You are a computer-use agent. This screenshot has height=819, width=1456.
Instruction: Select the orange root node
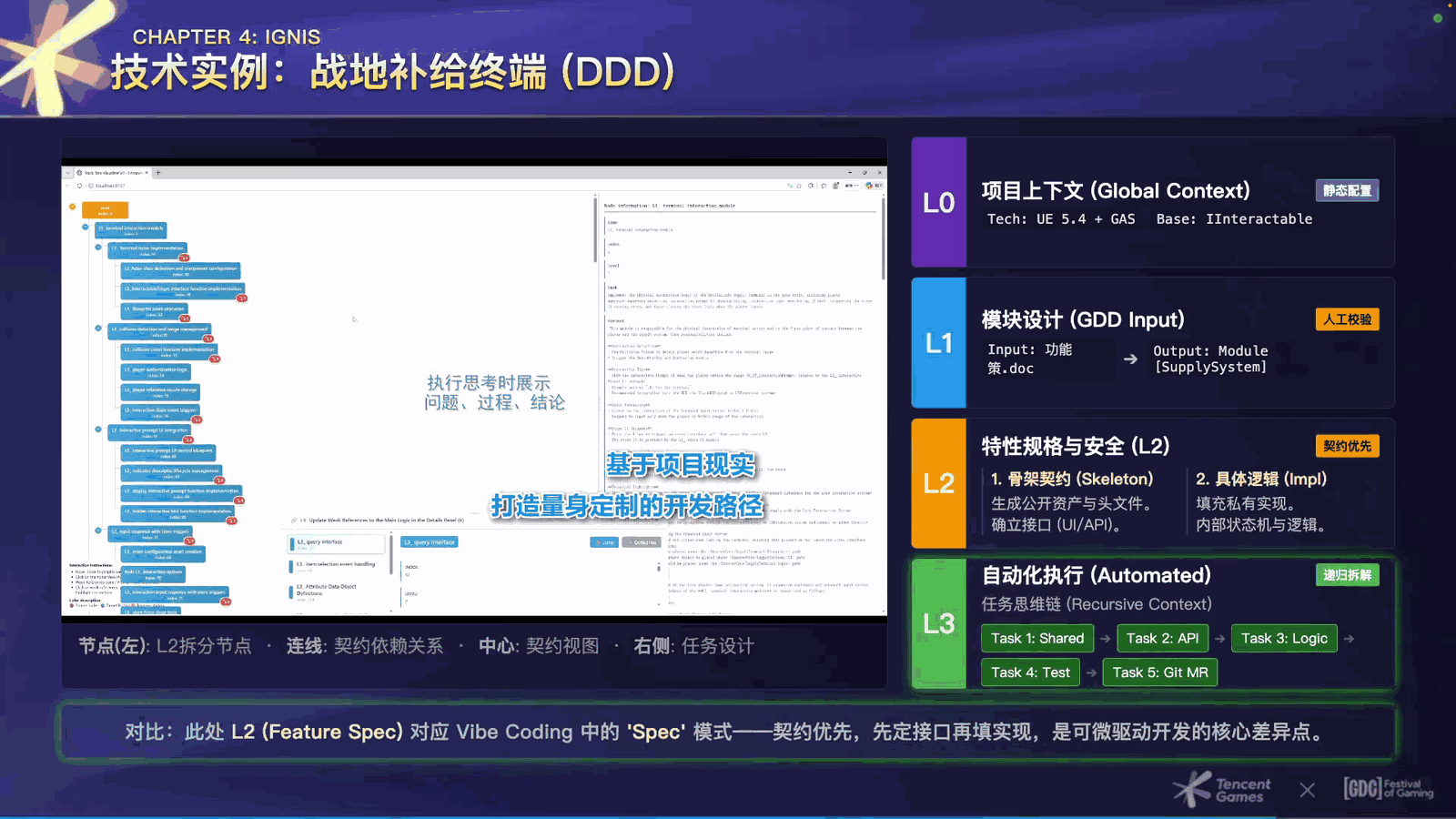pos(105,209)
